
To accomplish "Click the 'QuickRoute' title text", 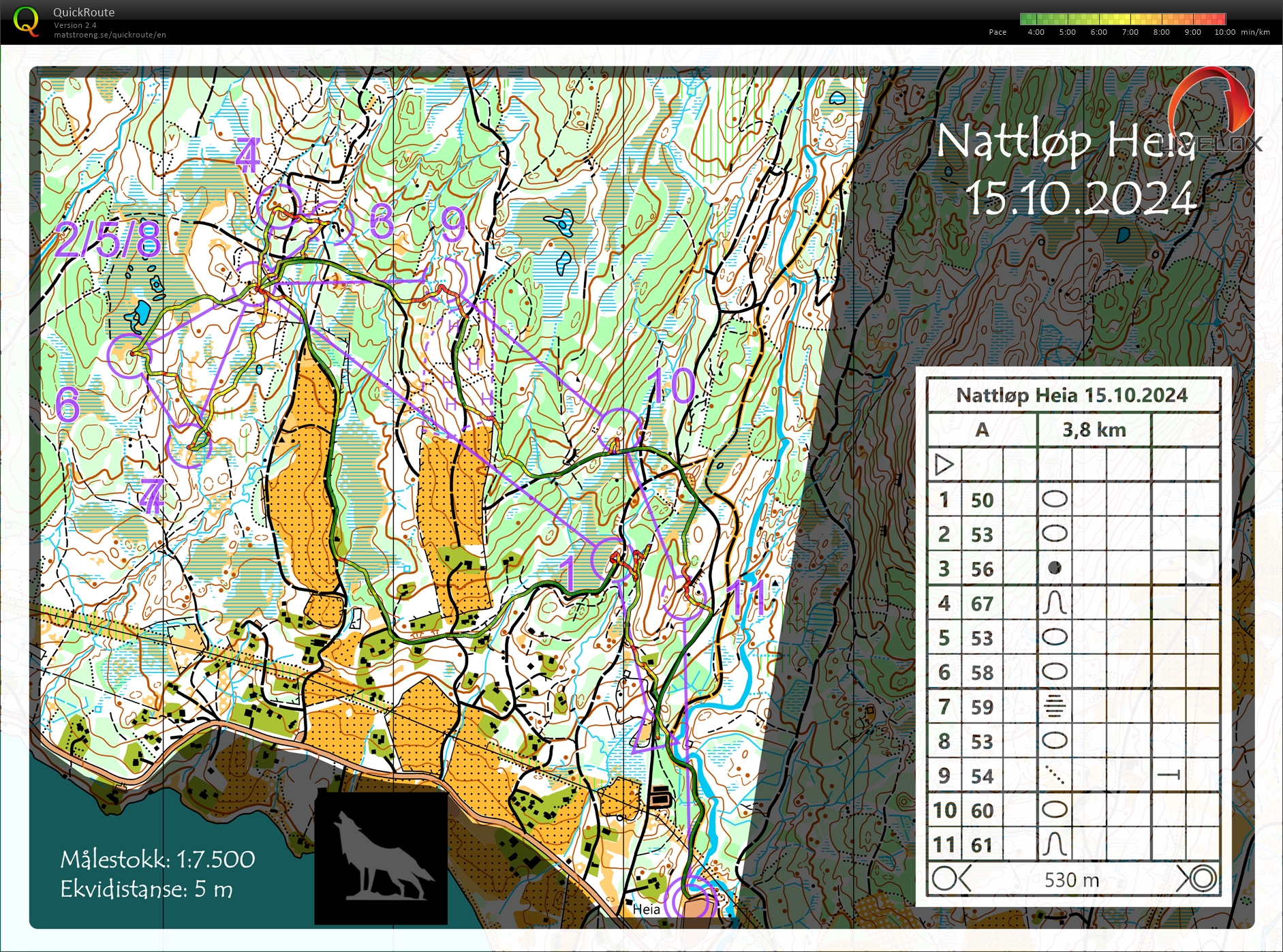I will click(84, 12).
